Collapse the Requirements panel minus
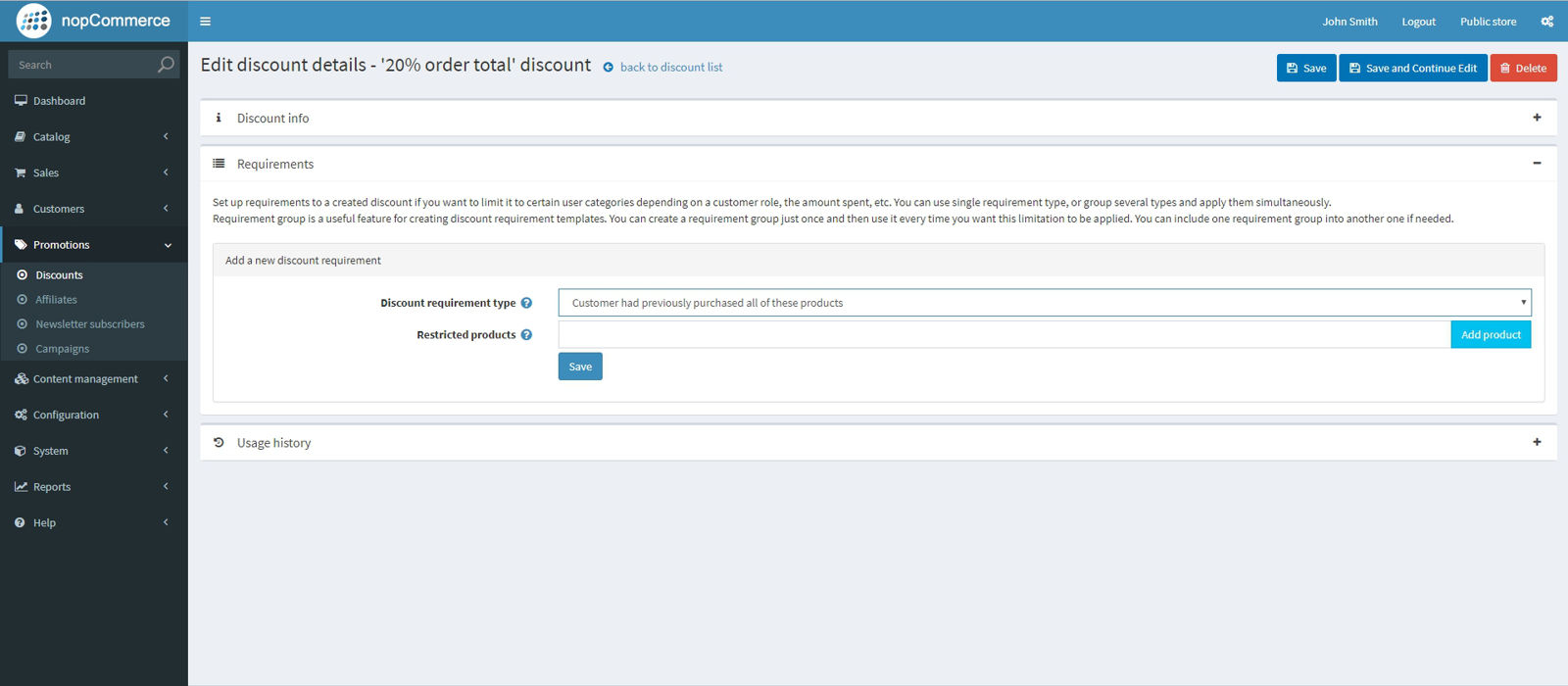Image resolution: width=1568 pixels, height=686 pixels. click(x=1537, y=164)
